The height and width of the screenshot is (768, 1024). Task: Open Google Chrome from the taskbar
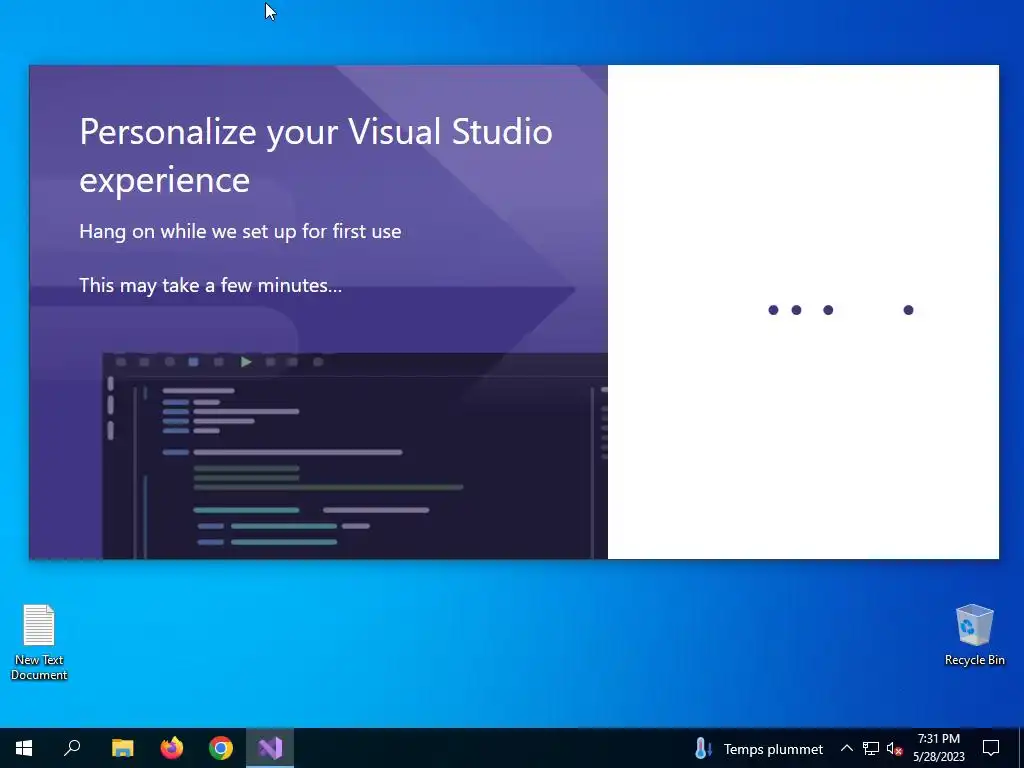221,748
